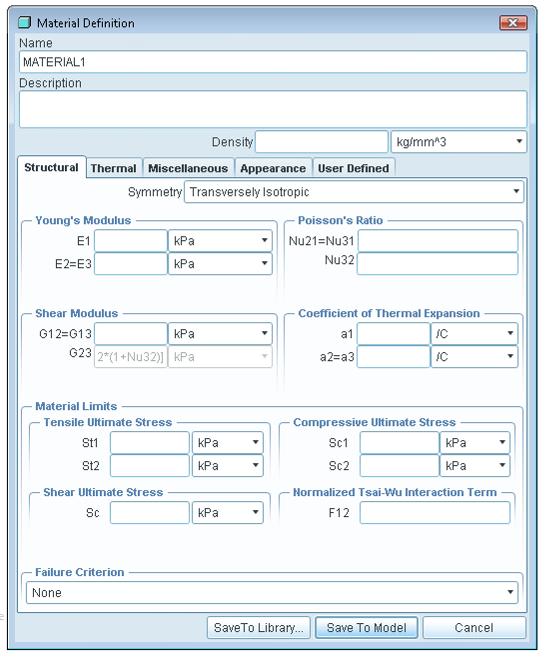The image size is (549, 657).
Task: Click the SaveTo Library button
Action: (x=259, y=628)
